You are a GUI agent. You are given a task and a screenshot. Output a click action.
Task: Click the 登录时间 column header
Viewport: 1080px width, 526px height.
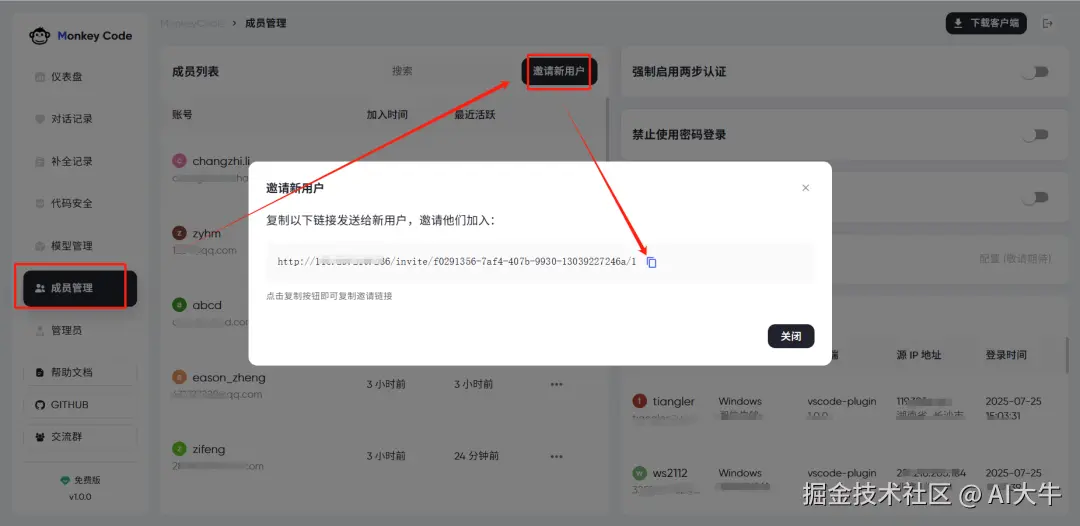(x=1006, y=355)
